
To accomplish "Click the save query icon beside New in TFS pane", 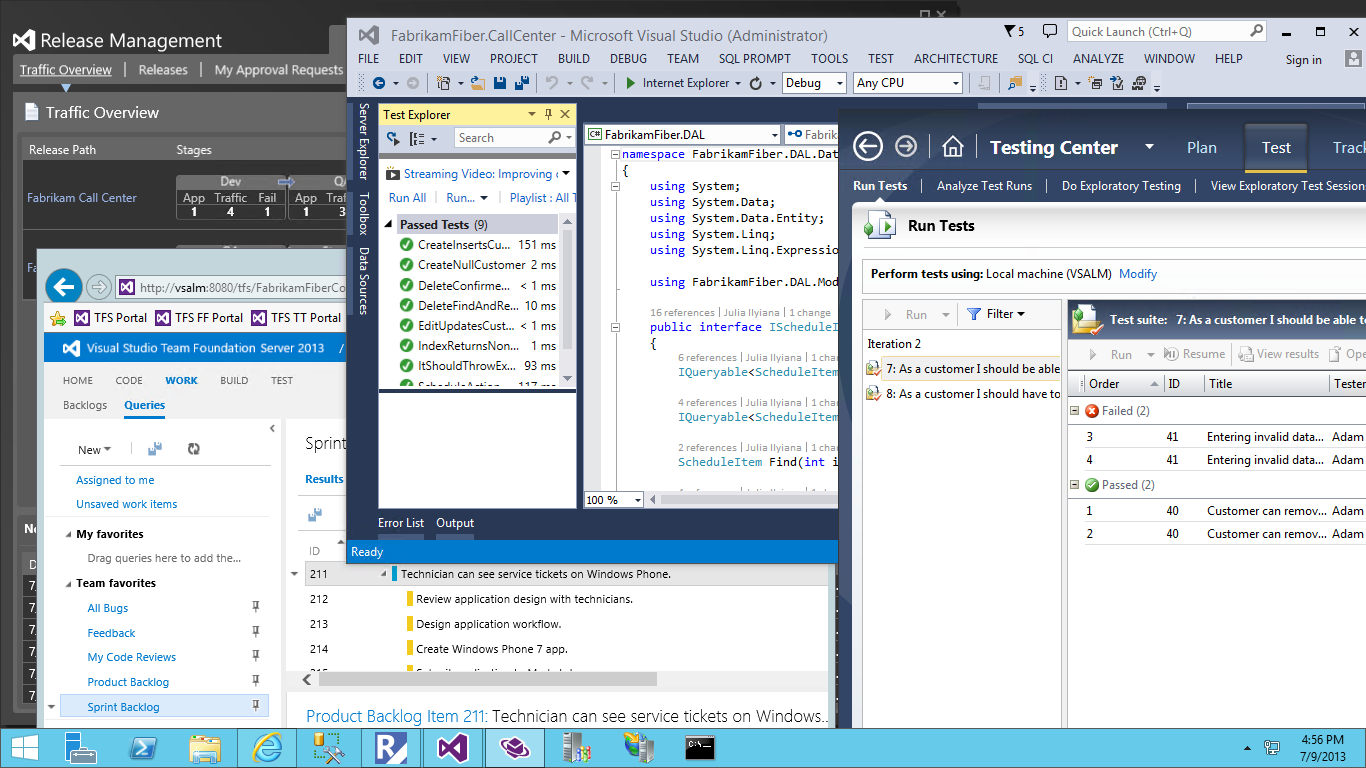I will (x=155, y=450).
